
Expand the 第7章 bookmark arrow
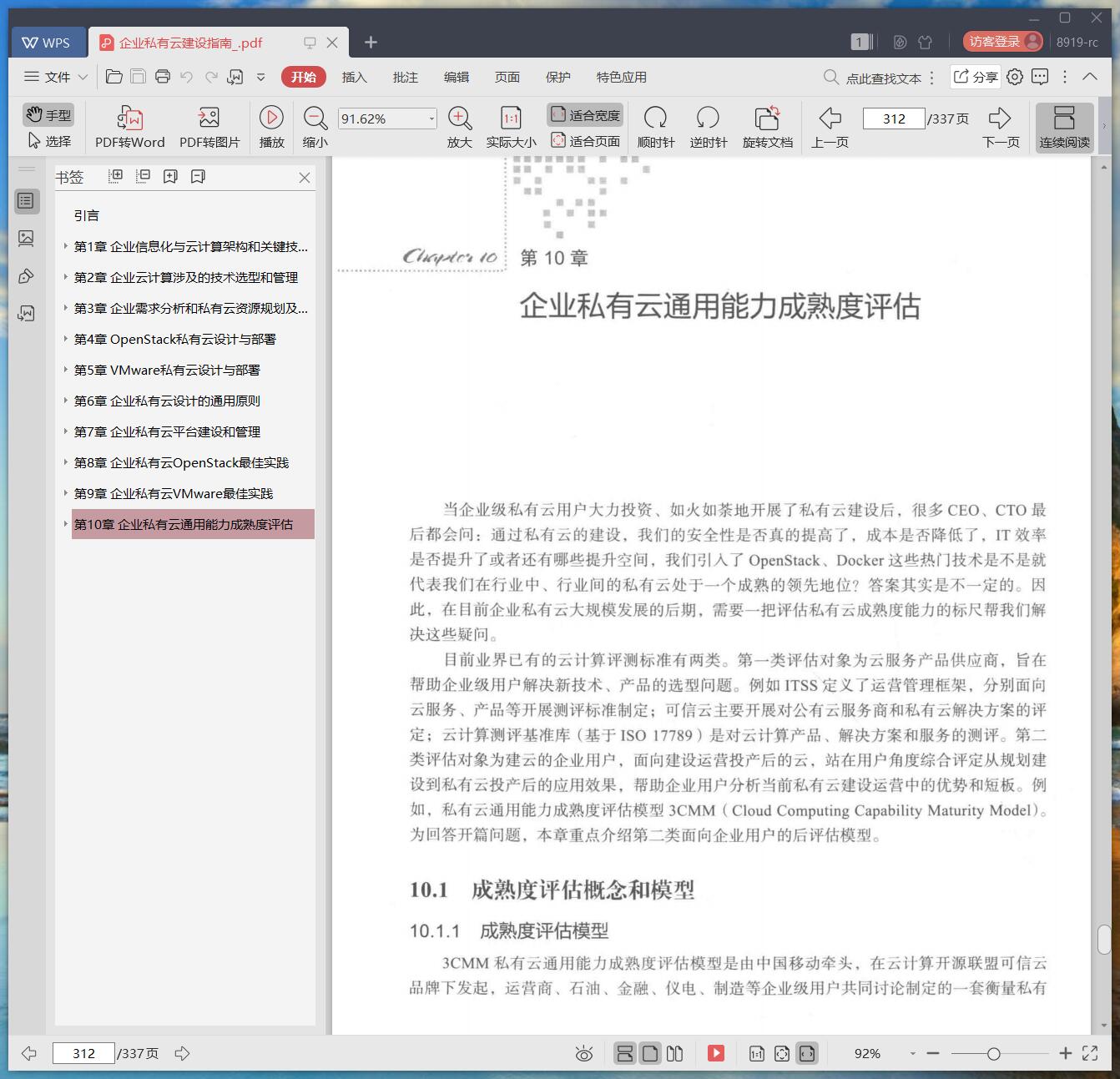pyautogui.click(x=65, y=431)
